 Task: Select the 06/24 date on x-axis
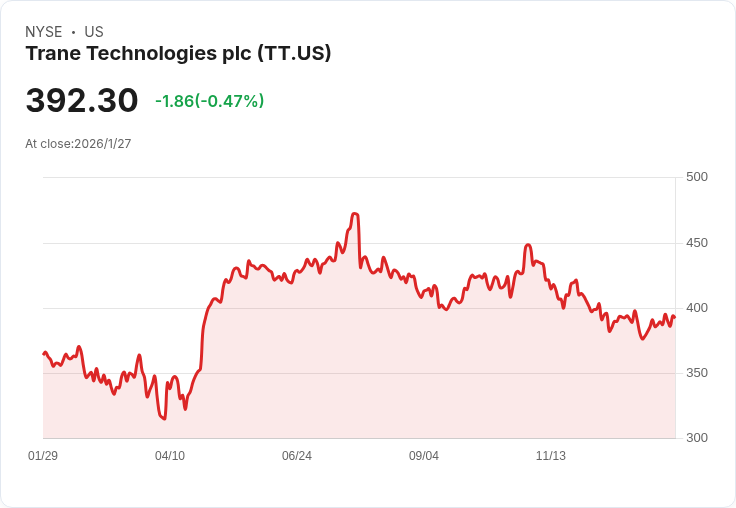click(297, 456)
